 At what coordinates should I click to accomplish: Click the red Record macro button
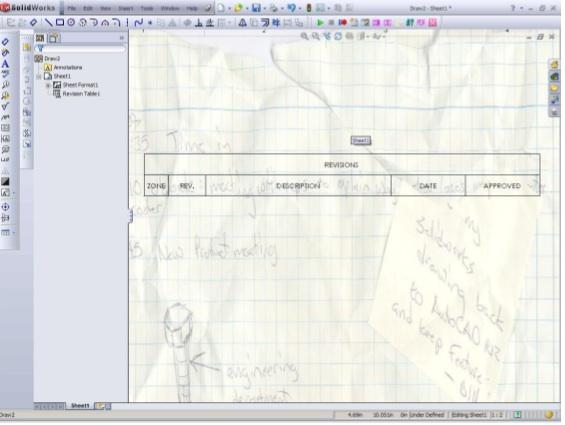(x=343, y=23)
